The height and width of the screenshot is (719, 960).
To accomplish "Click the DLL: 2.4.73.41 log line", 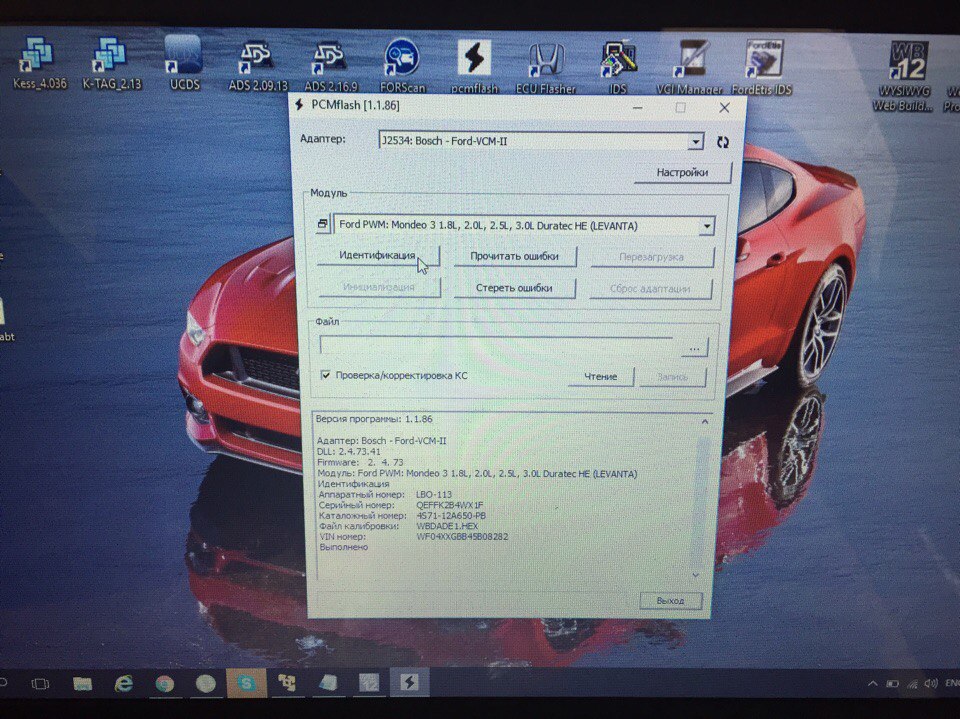I will pyautogui.click(x=349, y=451).
